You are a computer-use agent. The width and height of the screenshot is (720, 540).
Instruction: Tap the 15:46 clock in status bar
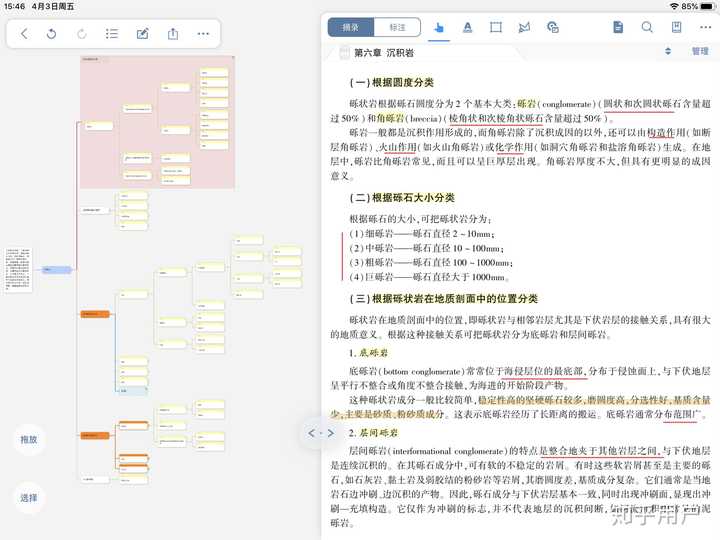14,6
